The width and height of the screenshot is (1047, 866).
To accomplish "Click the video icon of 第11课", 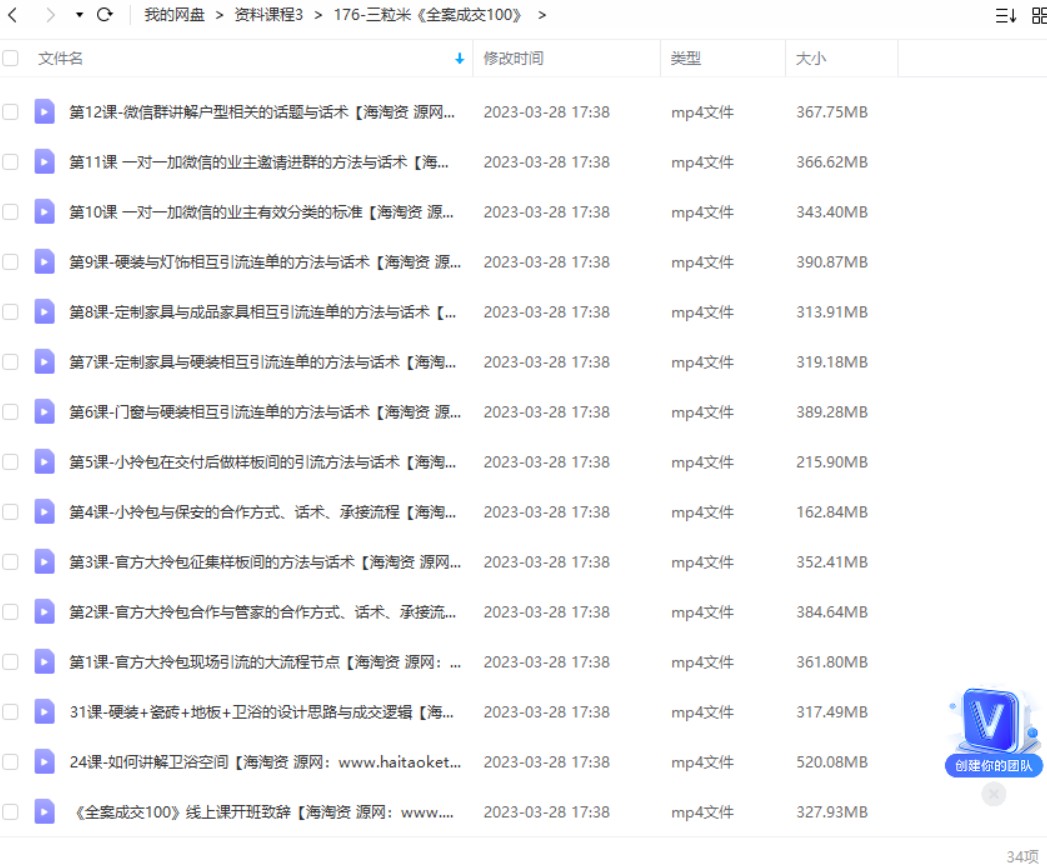I will [x=44, y=162].
